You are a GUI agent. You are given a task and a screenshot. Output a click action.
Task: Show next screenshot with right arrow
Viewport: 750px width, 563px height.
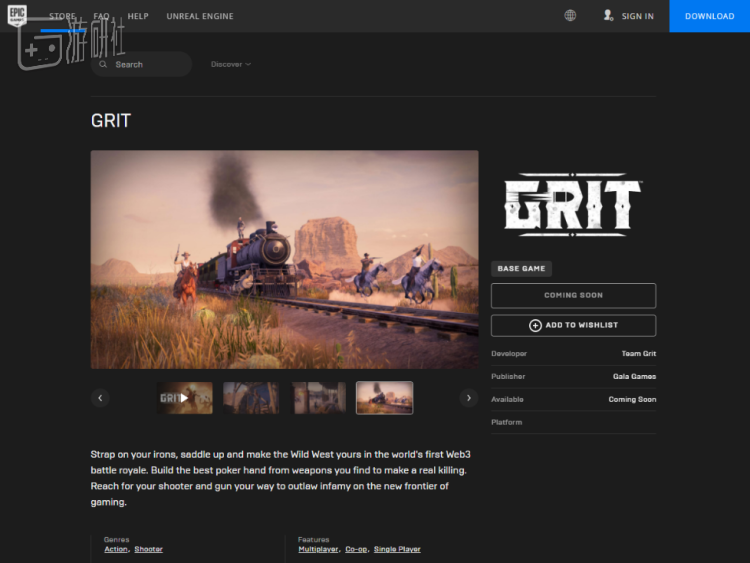(469, 398)
